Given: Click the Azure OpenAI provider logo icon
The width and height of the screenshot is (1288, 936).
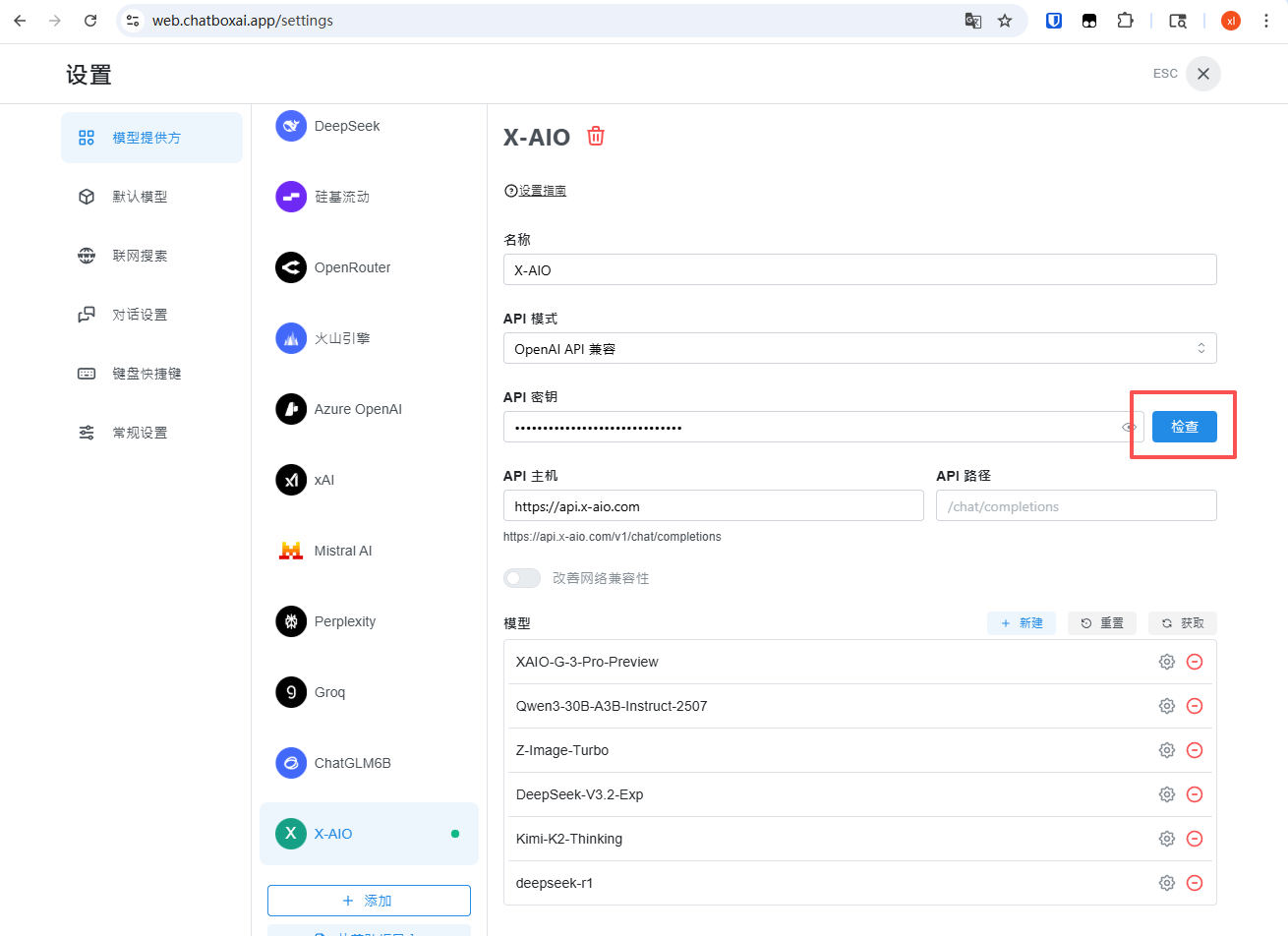Looking at the screenshot, I should (x=291, y=409).
